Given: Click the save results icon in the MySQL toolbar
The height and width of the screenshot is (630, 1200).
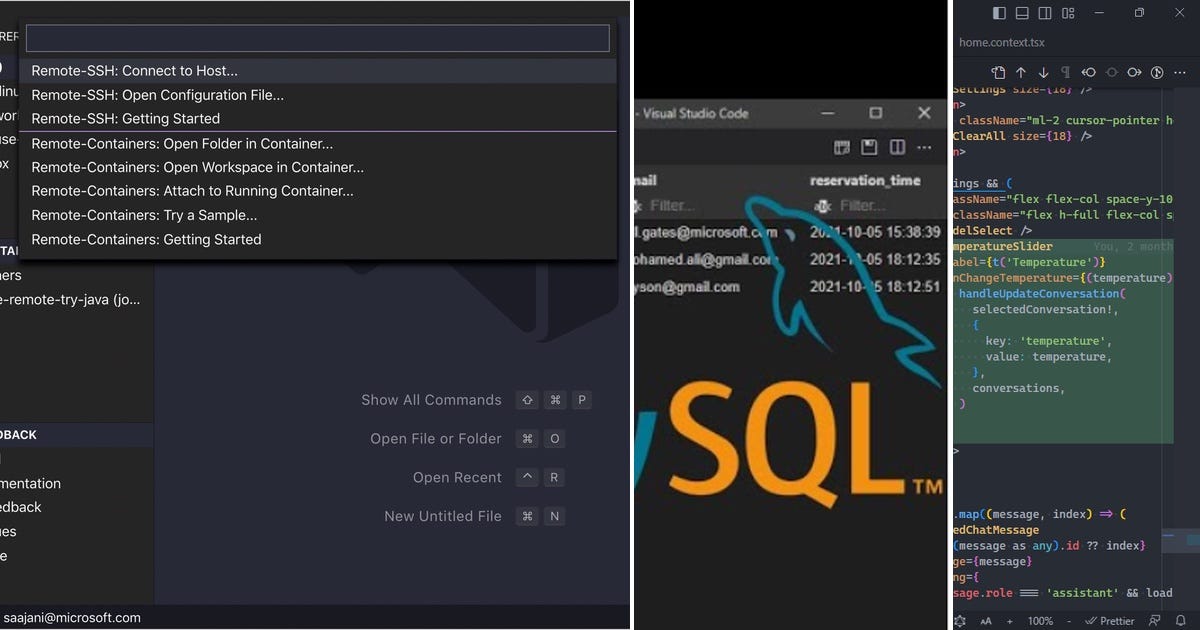Looking at the screenshot, I should pos(871,147).
